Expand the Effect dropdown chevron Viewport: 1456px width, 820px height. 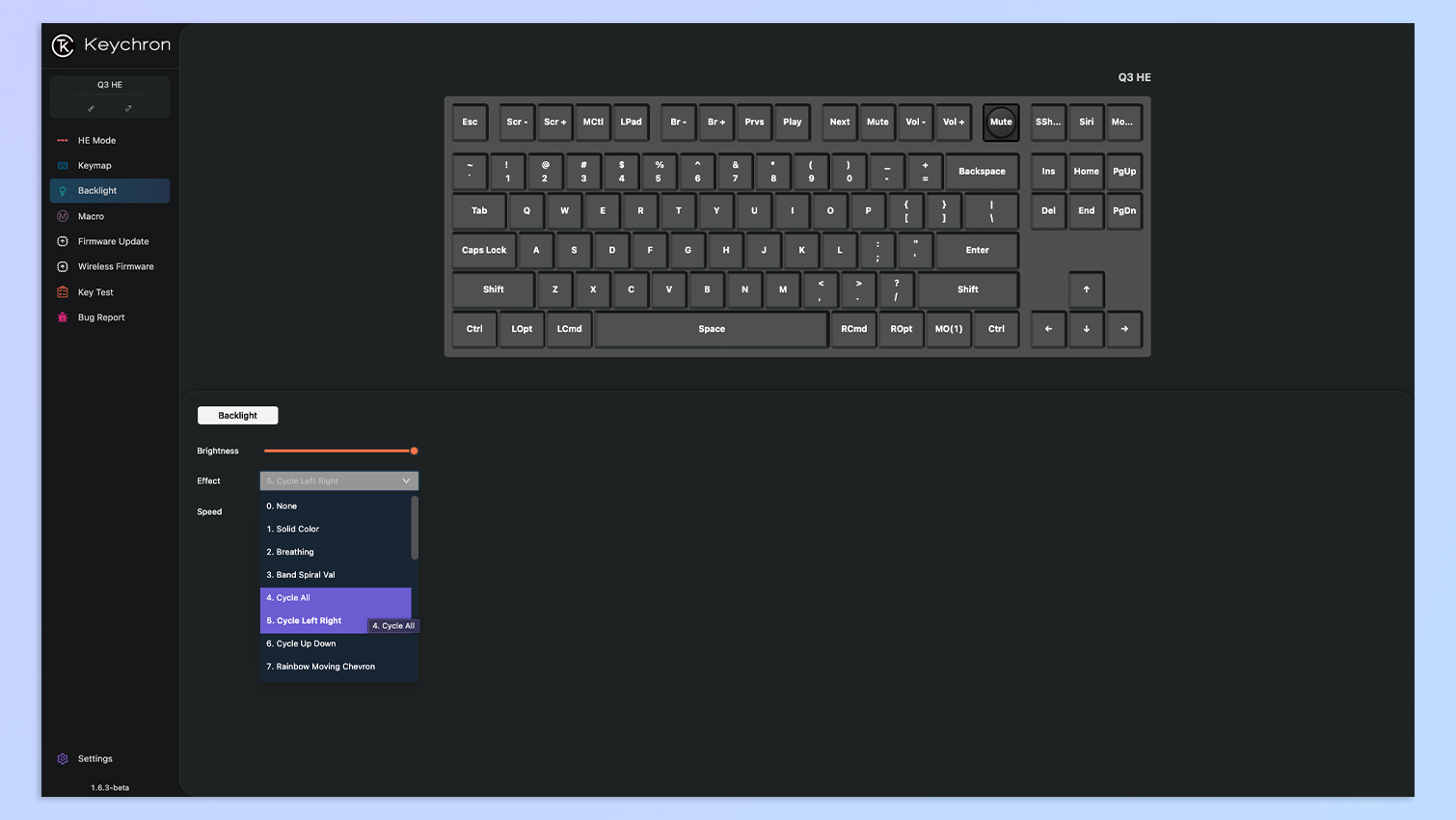click(x=406, y=480)
